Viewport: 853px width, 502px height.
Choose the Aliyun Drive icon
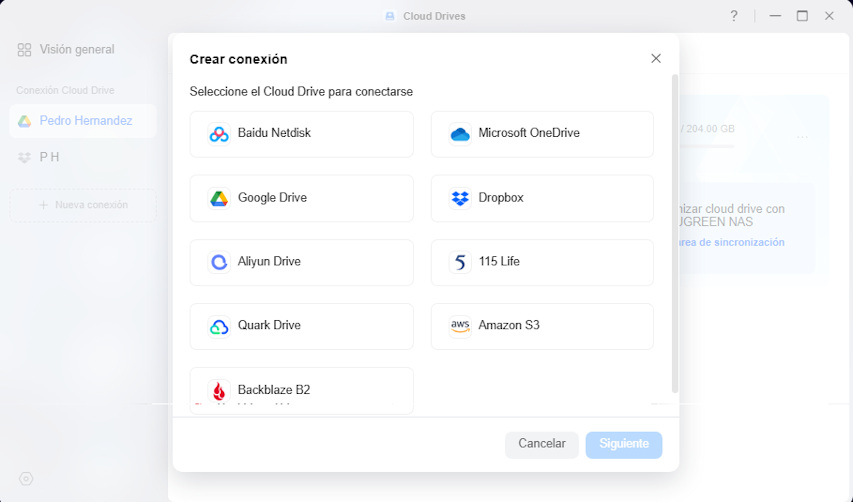coord(219,262)
